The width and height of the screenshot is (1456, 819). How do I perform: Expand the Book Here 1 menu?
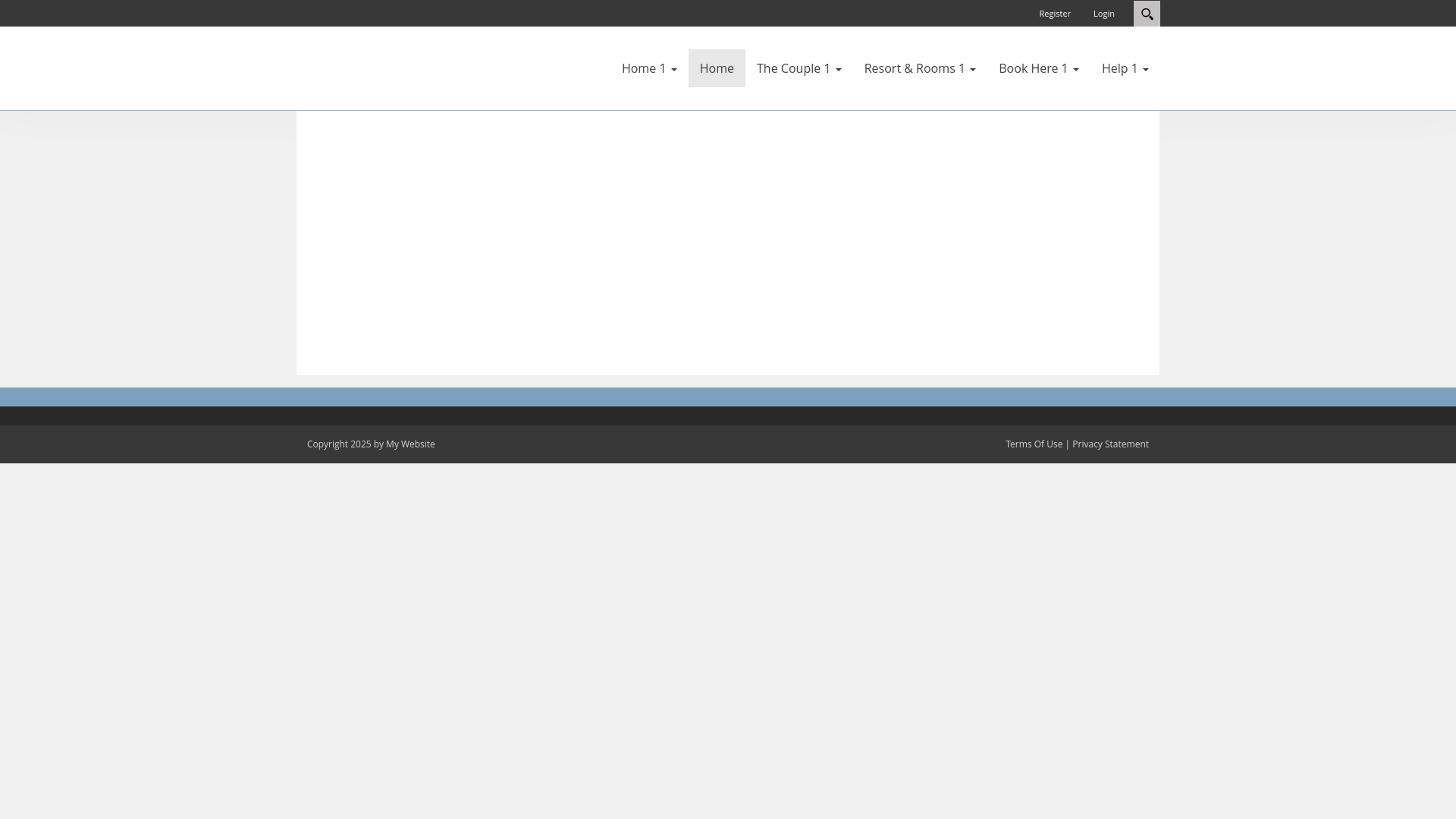click(x=1039, y=68)
